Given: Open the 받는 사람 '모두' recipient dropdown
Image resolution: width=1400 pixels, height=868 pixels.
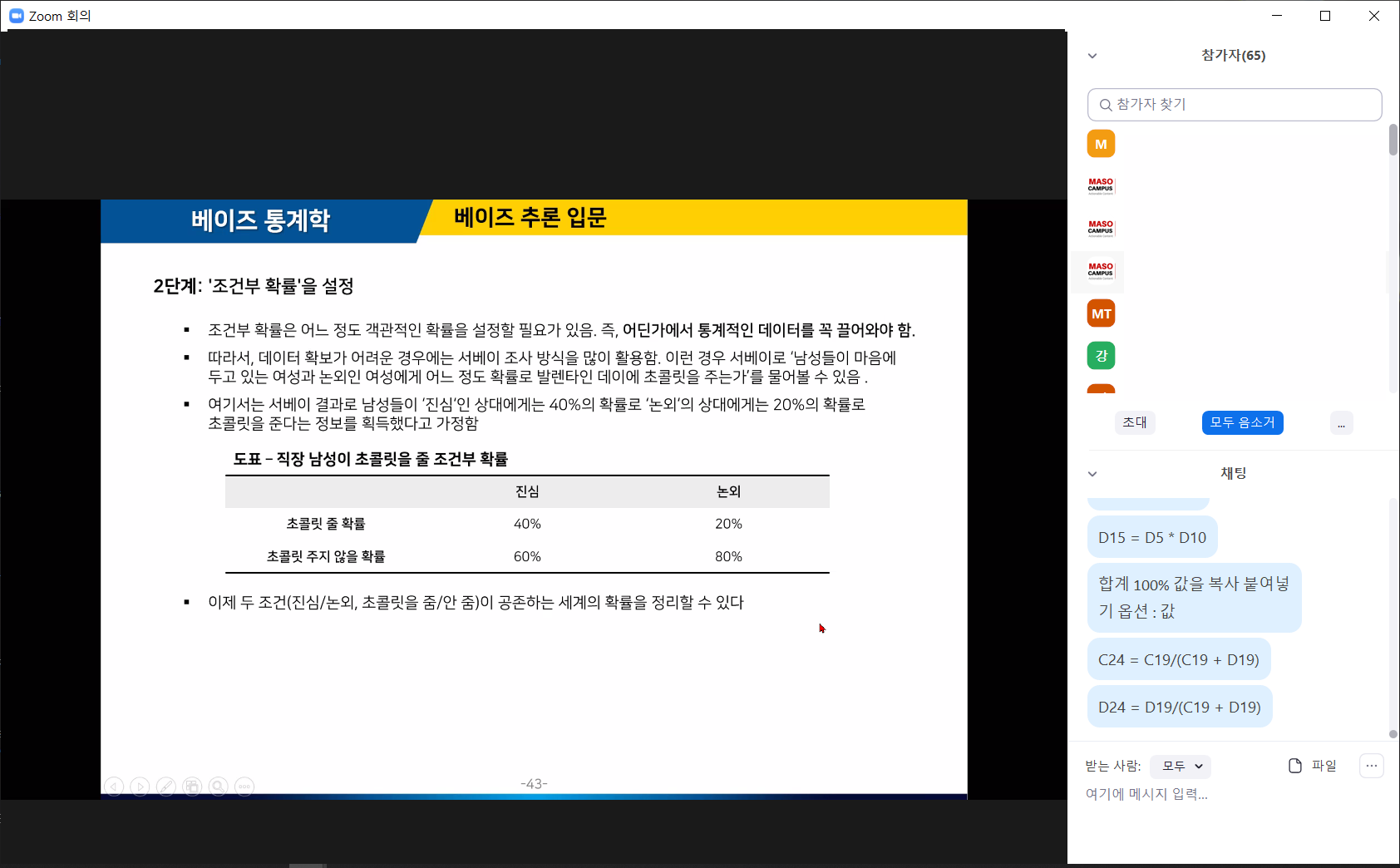Looking at the screenshot, I should point(1181,766).
